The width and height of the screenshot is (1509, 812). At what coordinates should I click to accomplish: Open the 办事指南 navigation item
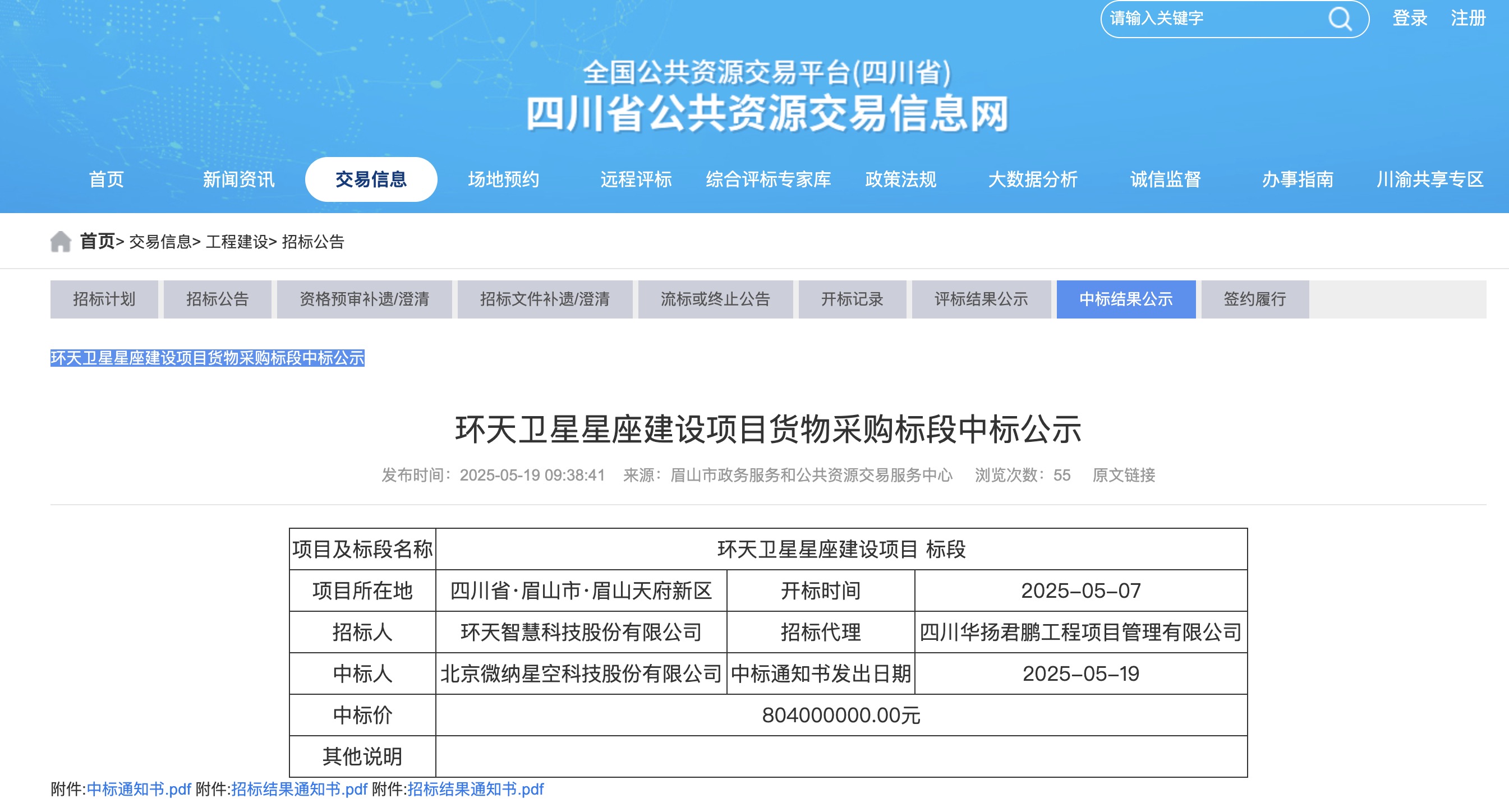(1298, 179)
